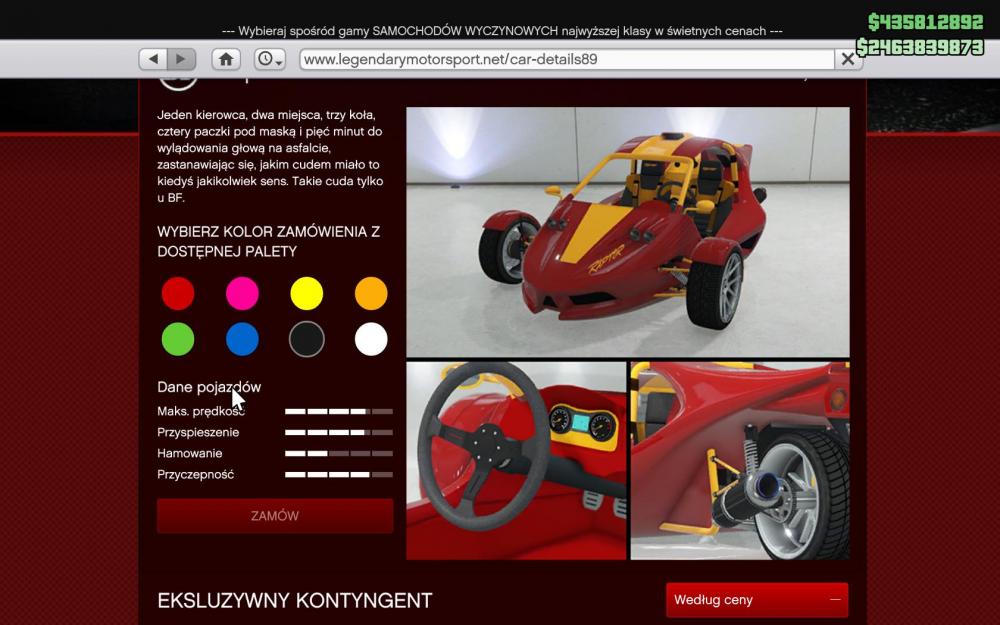Click the ZAMÓW order button
This screenshot has width=1000, height=625.
(275, 515)
